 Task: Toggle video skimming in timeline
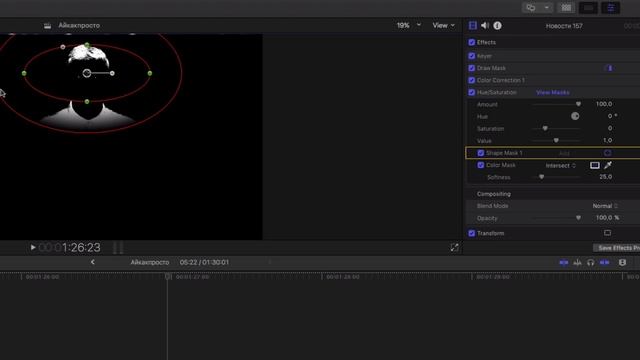click(564, 262)
